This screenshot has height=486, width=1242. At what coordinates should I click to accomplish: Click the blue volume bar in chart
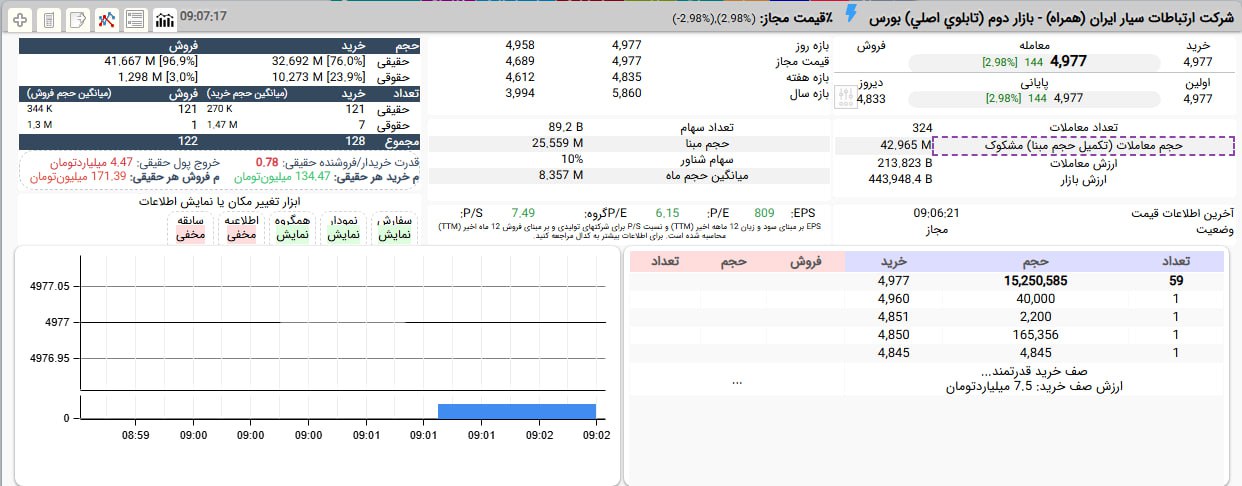pos(517,411)
